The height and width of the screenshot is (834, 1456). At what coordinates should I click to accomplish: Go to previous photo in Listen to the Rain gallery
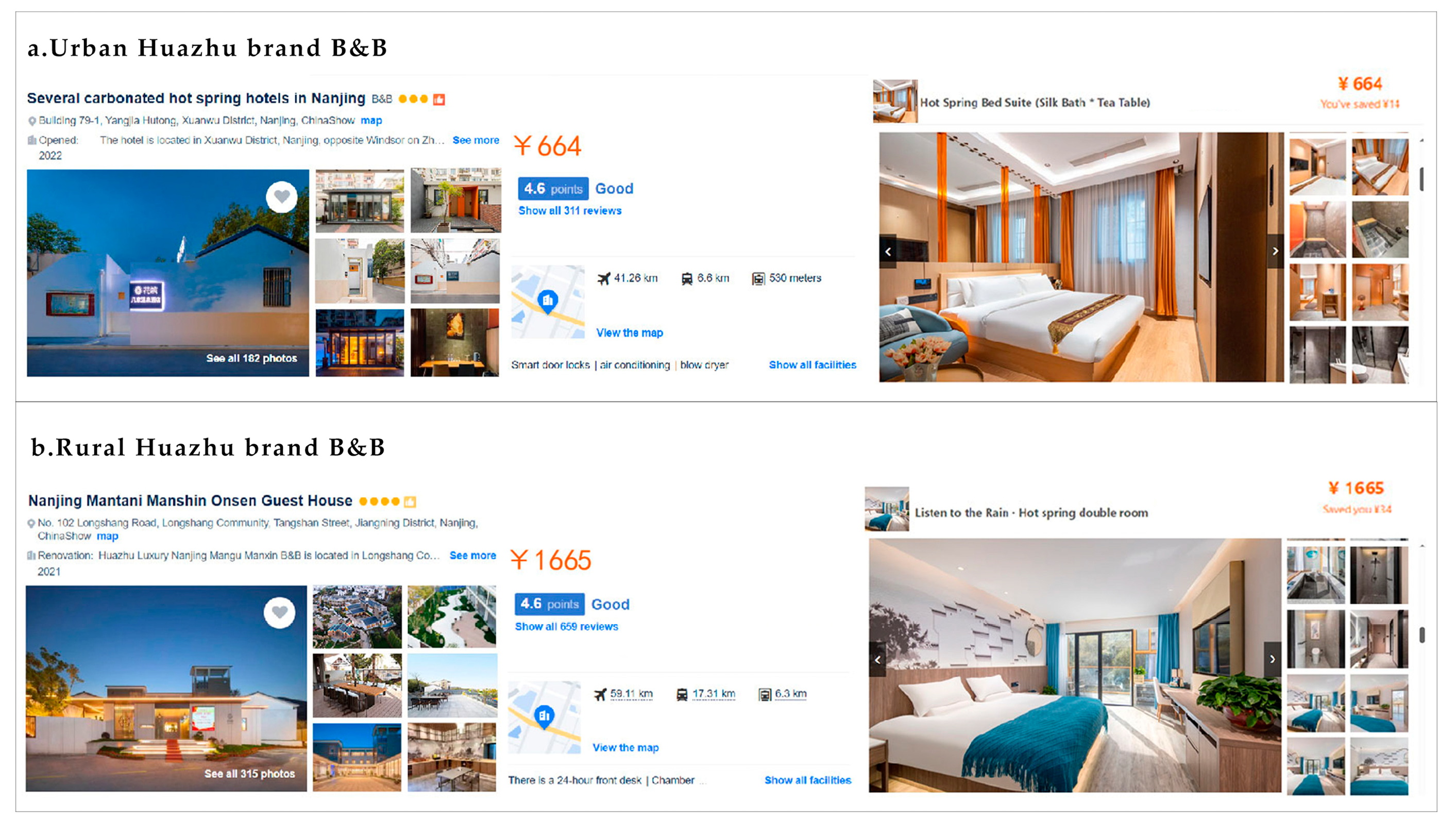tap(878, 659)
